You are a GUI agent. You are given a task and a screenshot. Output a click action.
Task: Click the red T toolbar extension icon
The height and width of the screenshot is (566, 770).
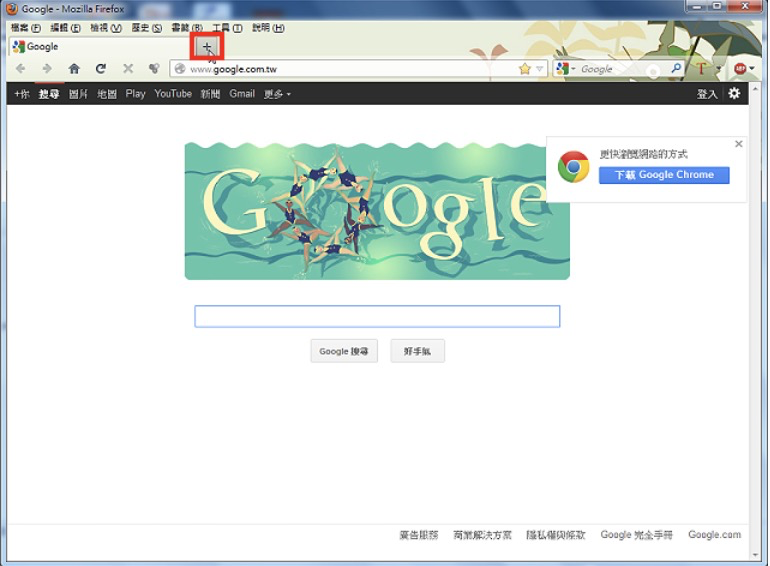pyautogui.click(x=701, y=69)
